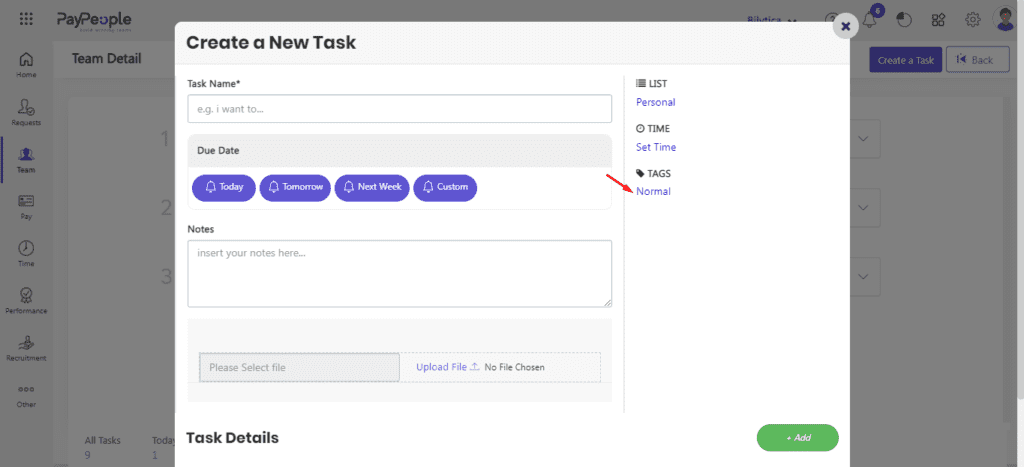This screenshot has width=1024, height=467.
Task: Click the Task Name input field
Action: click(400, 108)
